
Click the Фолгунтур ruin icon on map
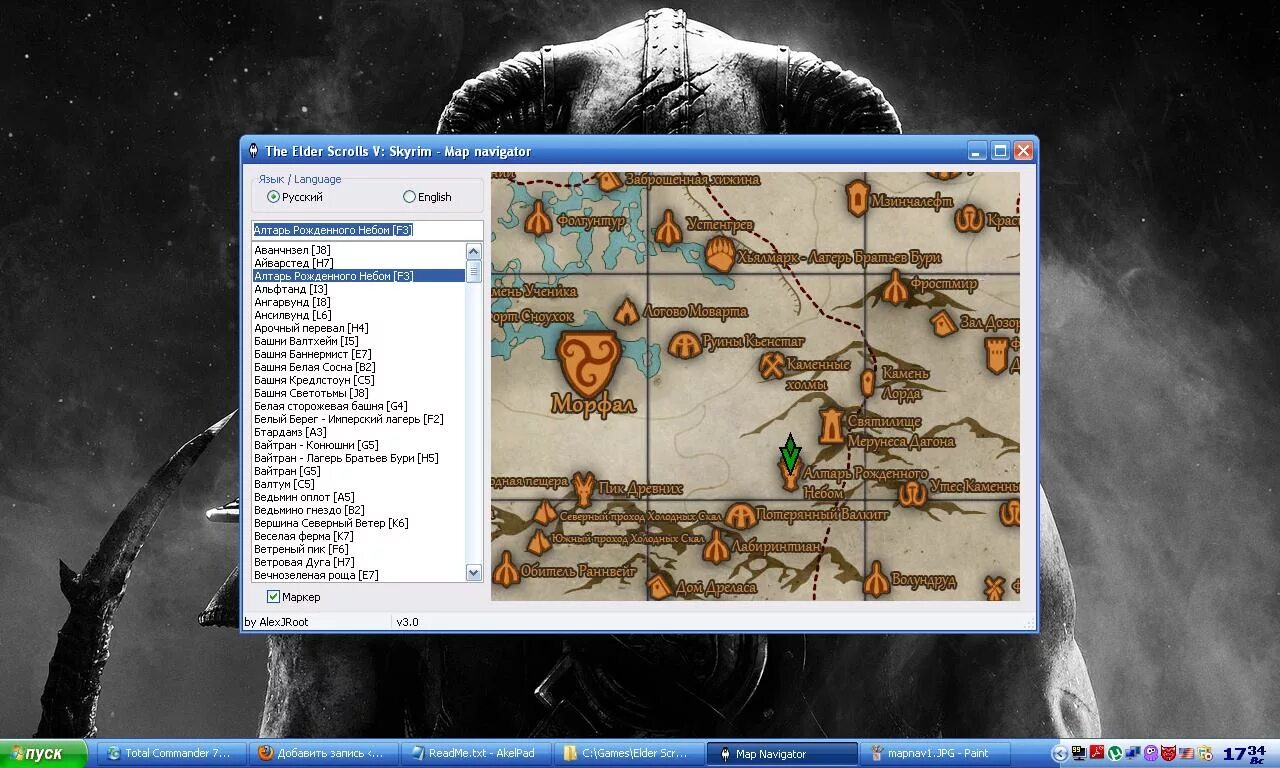tap(539, 217)
